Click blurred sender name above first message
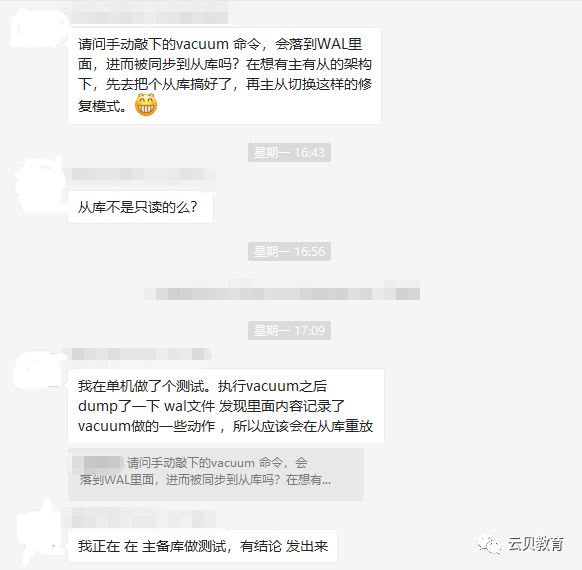Image resolution: width=582 pixels, height=570 pixels. click(x=150, y=17)
